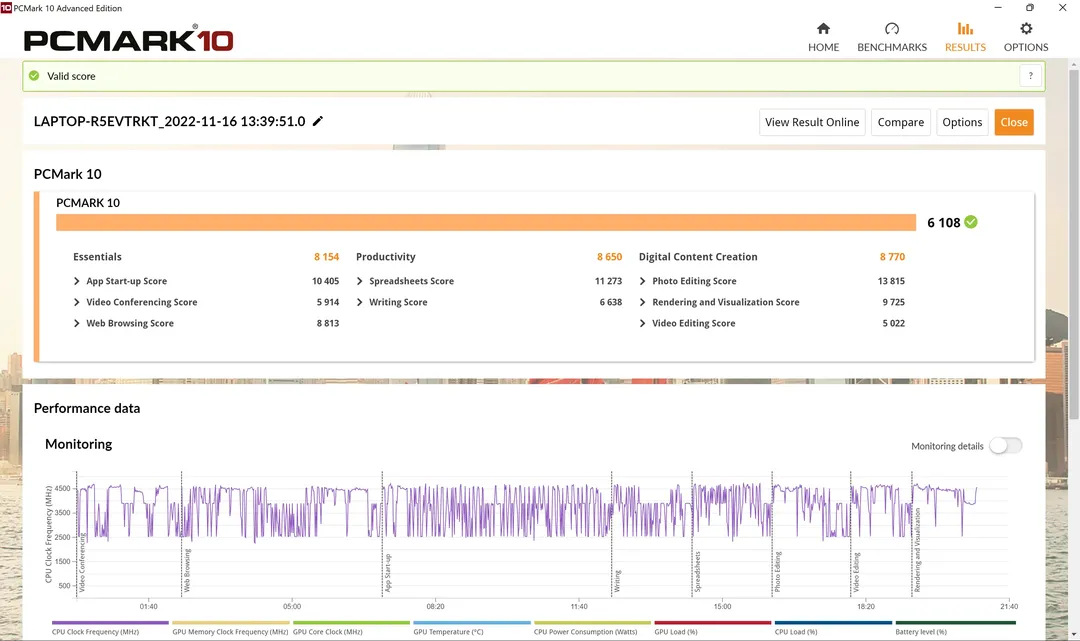1080x641 pixels.
Task: Open the Benchmarks gauge icon
Action: tap(892, 29)
